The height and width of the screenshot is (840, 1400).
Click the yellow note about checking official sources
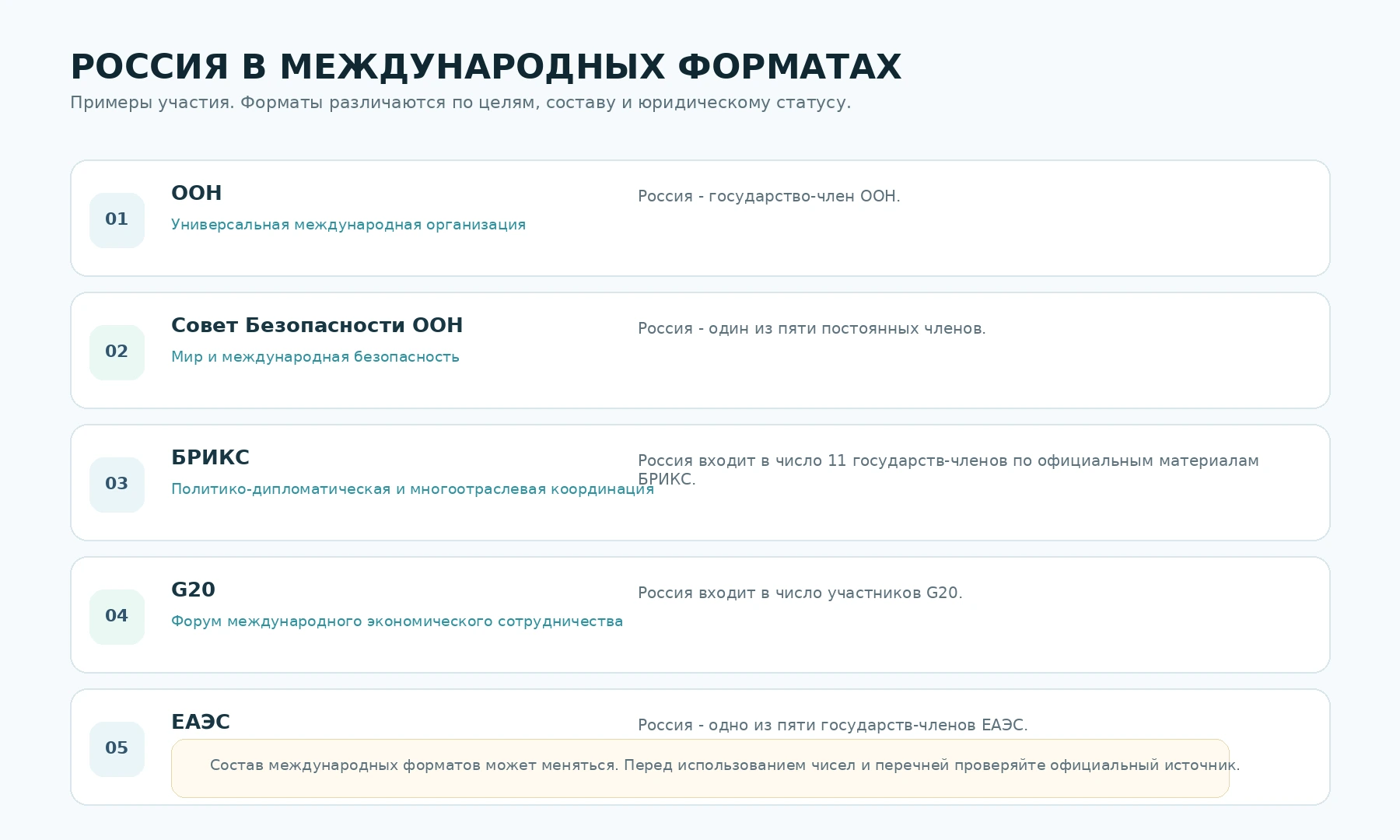700,768
